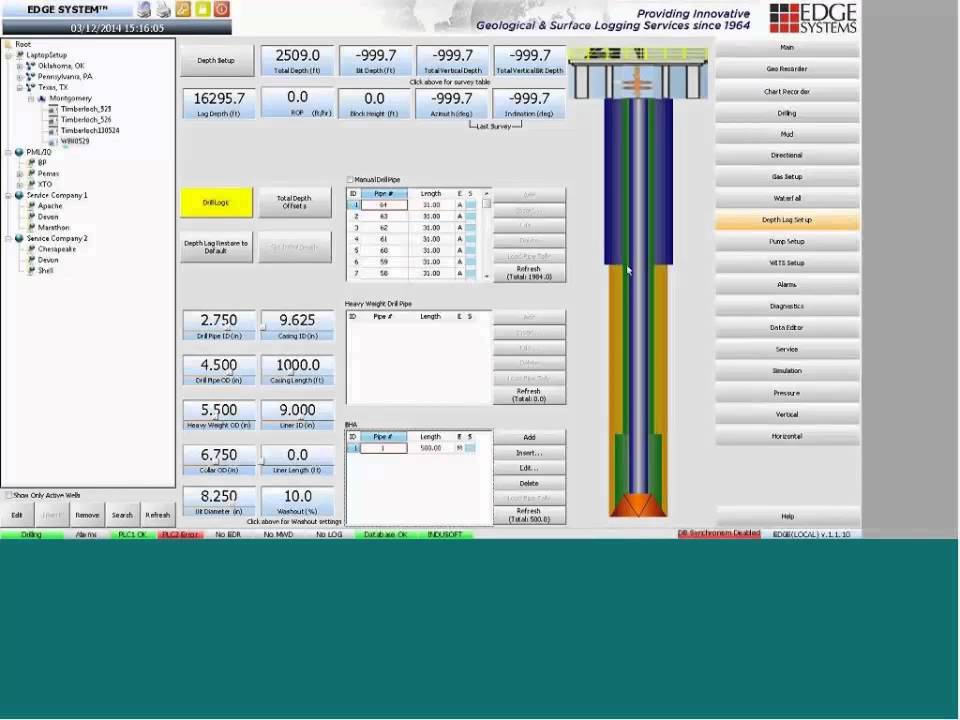Select the Timberloch130524 well
960x720 pixels.
tap(90, 130)
